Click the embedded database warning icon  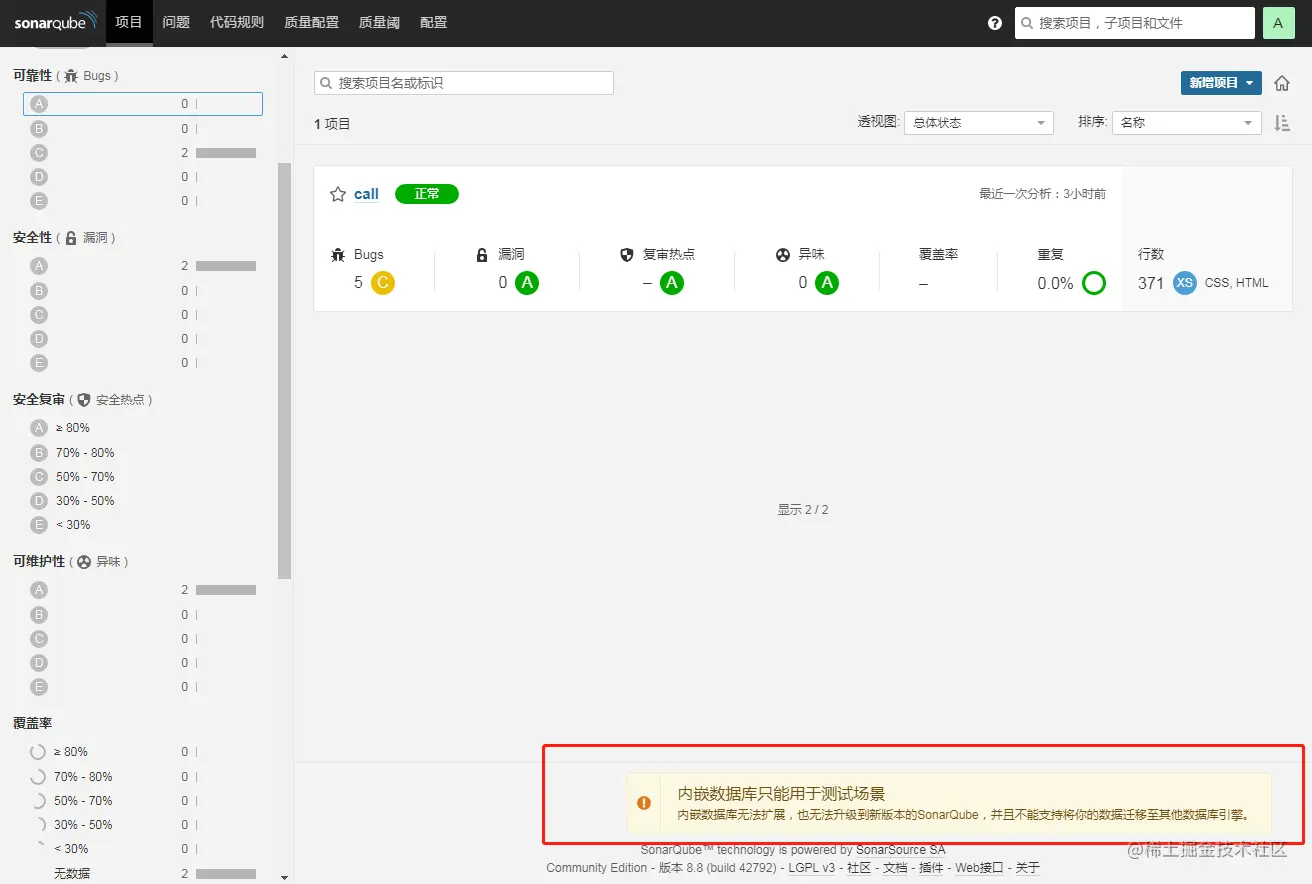pos(644,803)
